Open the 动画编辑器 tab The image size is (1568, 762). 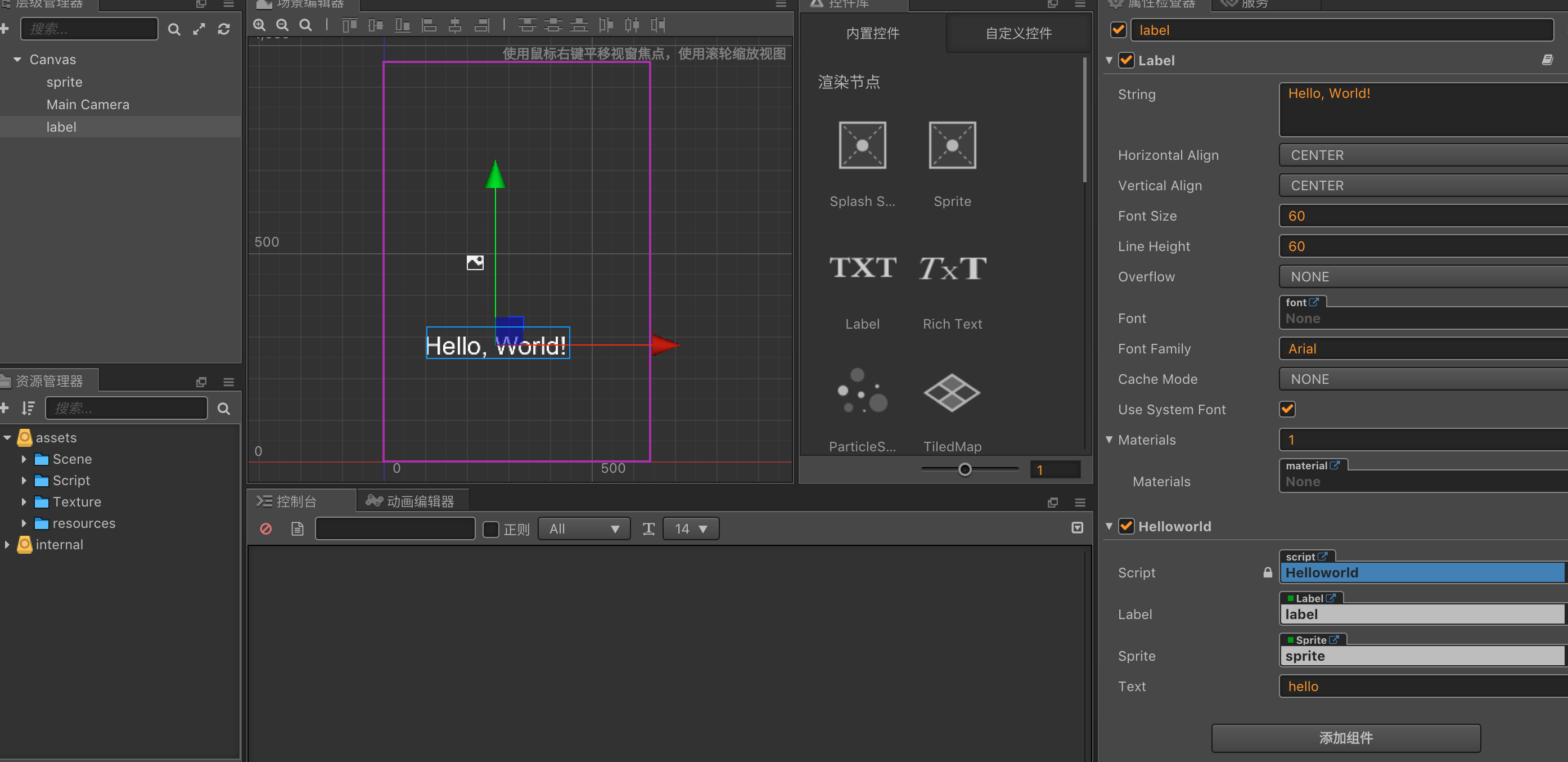412,501
